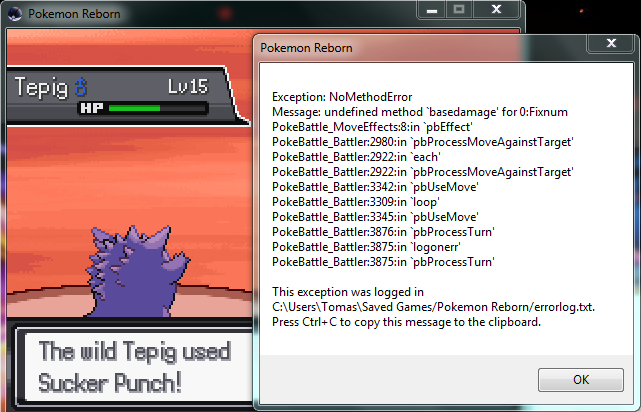Image resolution: width=641 pixels, height=412 pixels.
Task: Click the male gender symbol next to Tepig
Action: pos(80,87)
